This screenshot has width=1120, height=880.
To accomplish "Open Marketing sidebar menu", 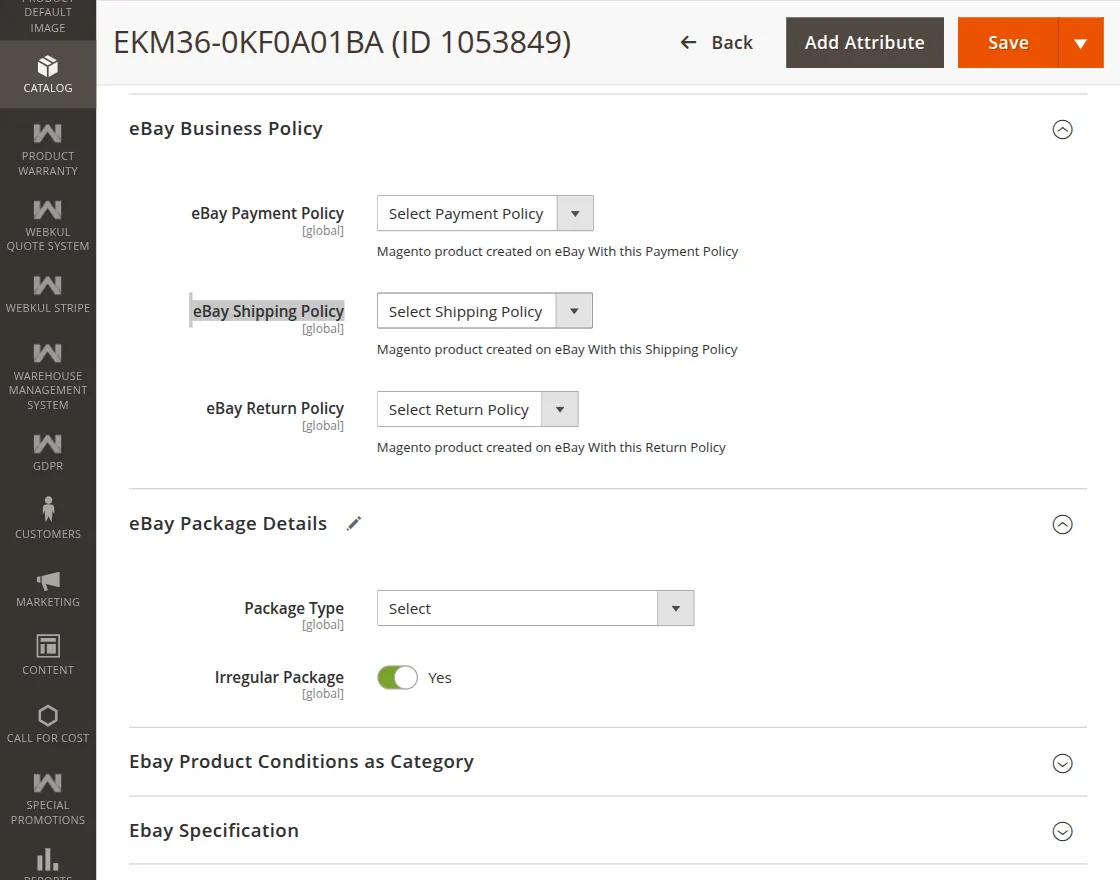I will pos(48,589).
